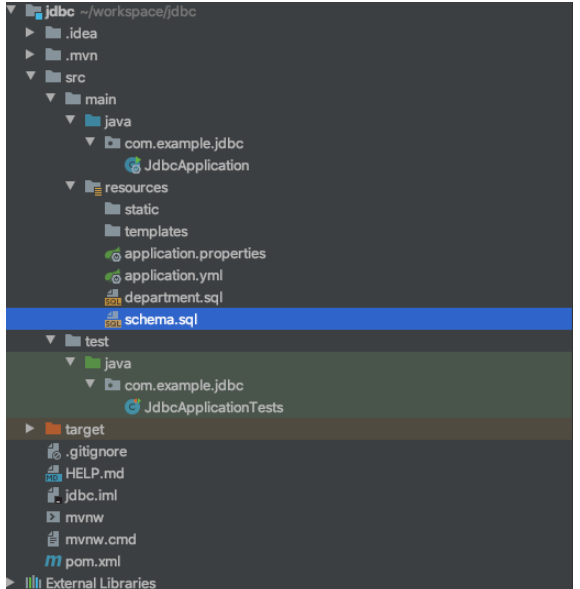
Task: Click the application.yml Spring config icon
Action: 113,276
